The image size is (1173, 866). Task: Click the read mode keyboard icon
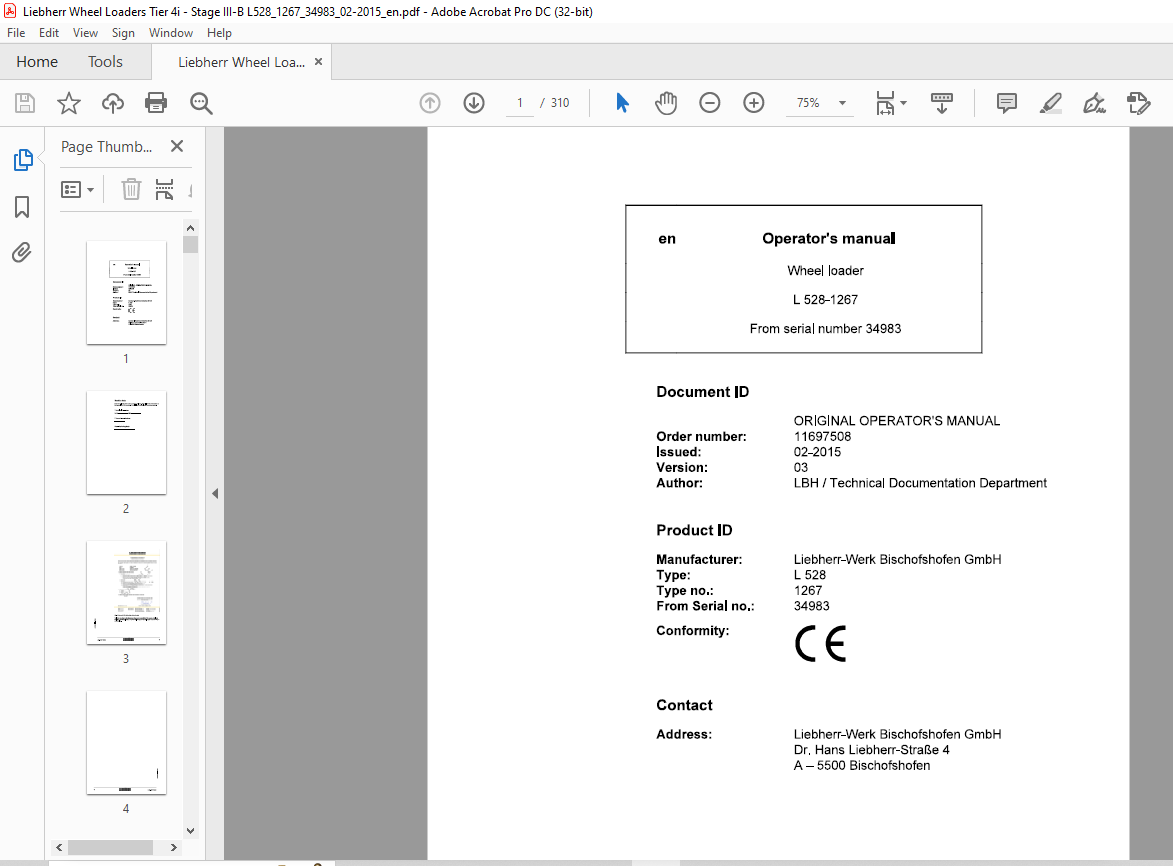(942, 103)
